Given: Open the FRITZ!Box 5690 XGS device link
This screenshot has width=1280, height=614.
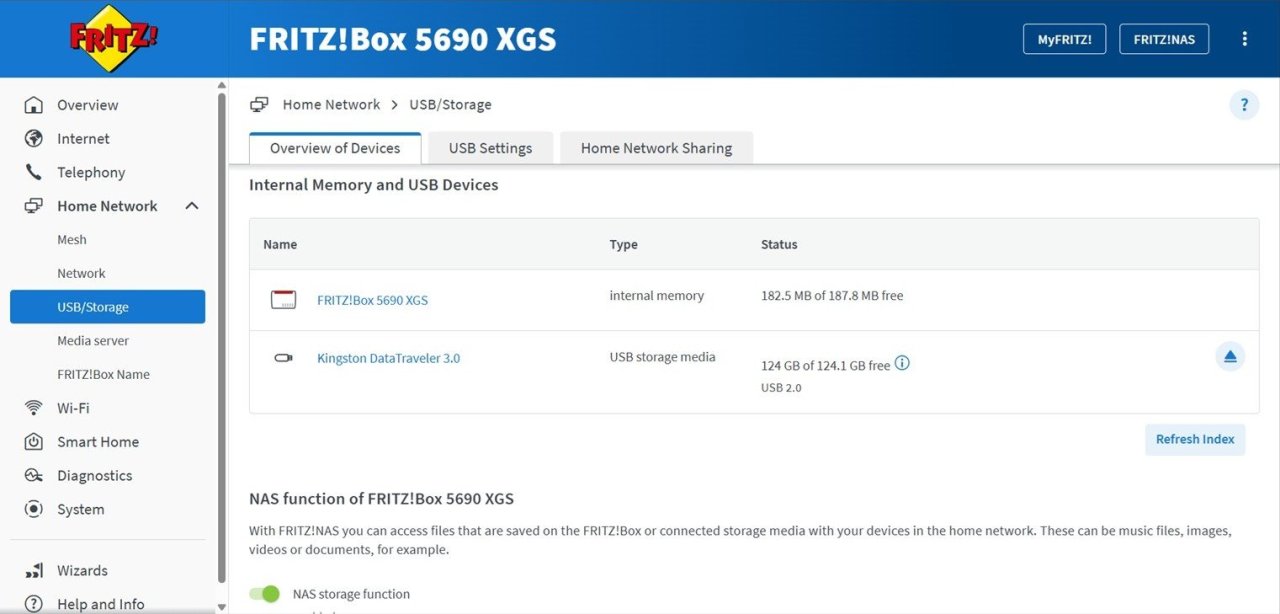Looking at the screenshot, I should point(372,300).
